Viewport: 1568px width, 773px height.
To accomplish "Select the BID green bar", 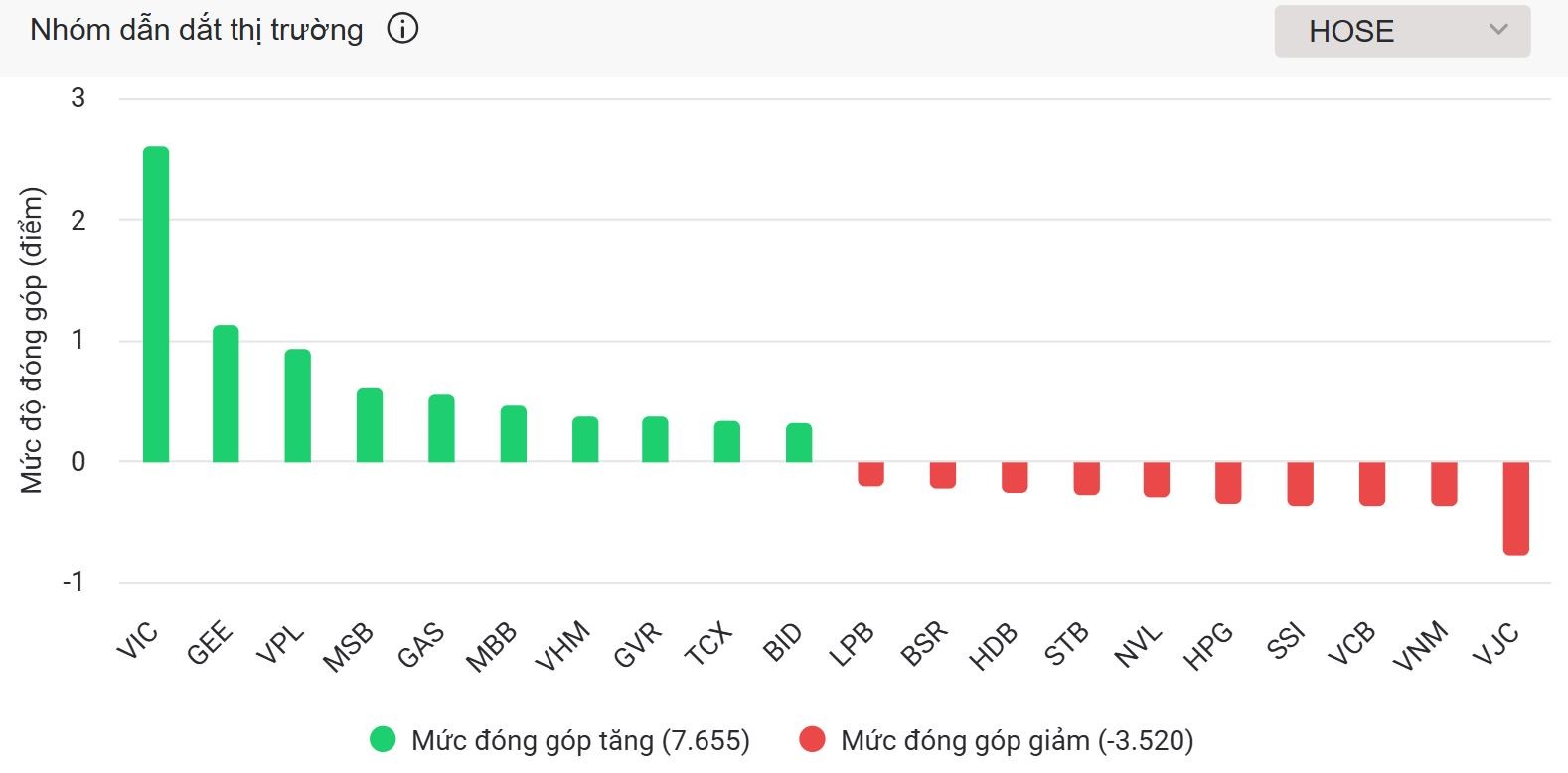I will [799, 443].
